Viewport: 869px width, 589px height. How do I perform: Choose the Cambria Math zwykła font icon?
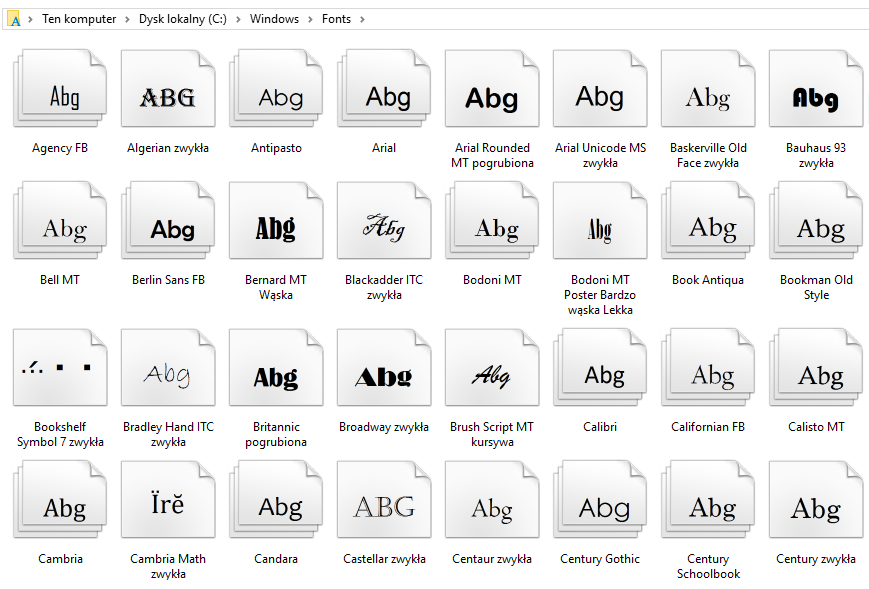point(168,499)
